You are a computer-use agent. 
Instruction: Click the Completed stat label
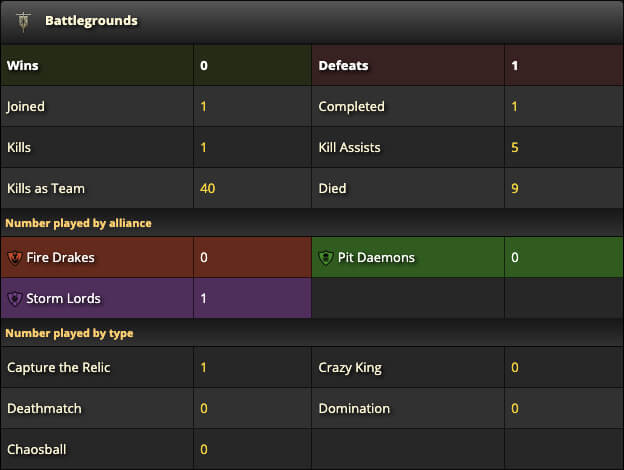[351, 106]
